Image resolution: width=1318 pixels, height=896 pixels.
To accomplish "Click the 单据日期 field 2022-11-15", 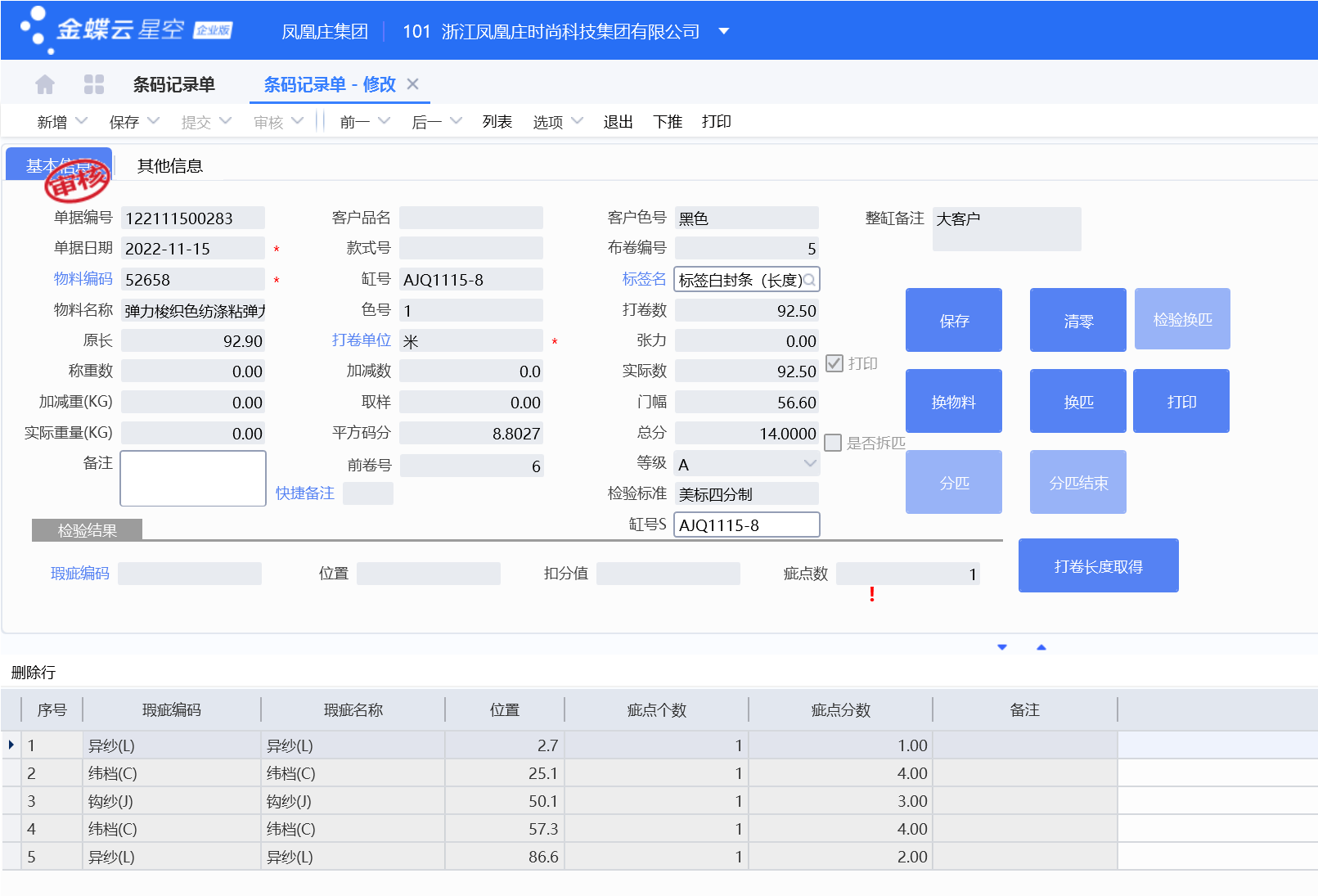I will click(193, 248).
